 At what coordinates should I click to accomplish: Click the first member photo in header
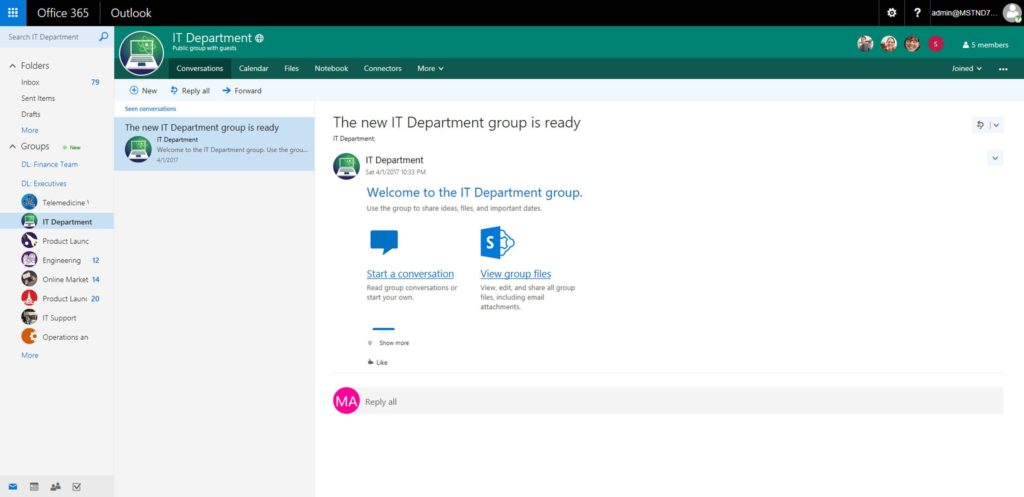865,44
